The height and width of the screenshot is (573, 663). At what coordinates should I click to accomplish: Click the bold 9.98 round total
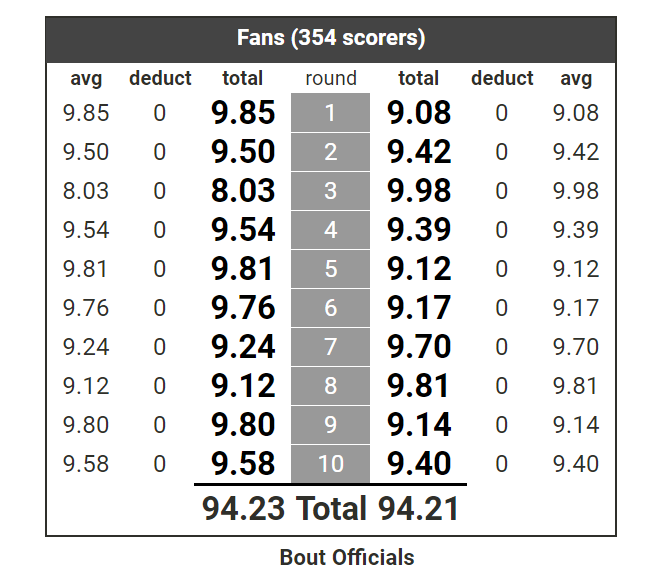pos(419,191)
